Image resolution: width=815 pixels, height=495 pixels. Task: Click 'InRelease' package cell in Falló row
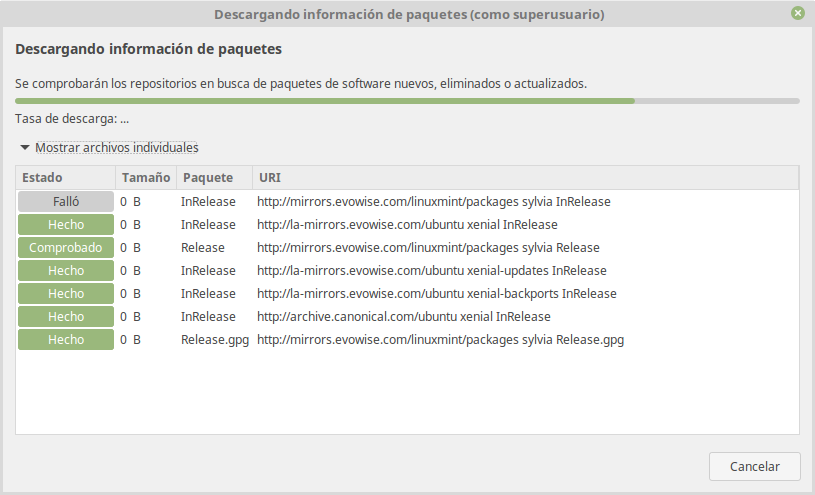[x=208, y=202]
